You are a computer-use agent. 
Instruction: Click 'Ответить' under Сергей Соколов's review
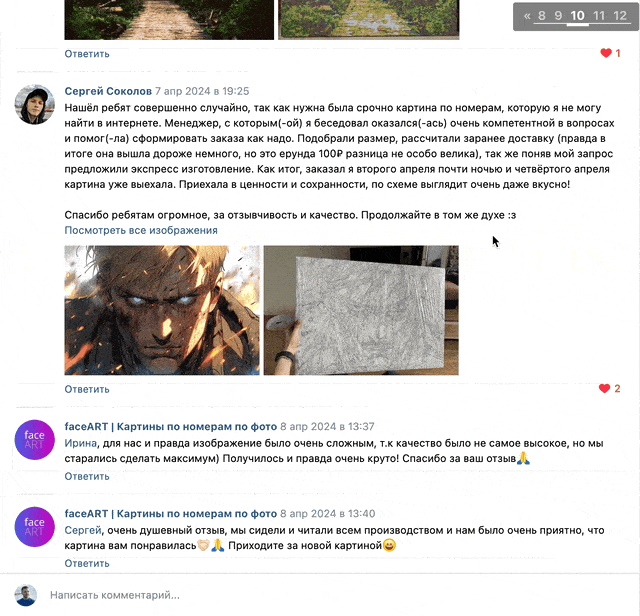point(87,389)
